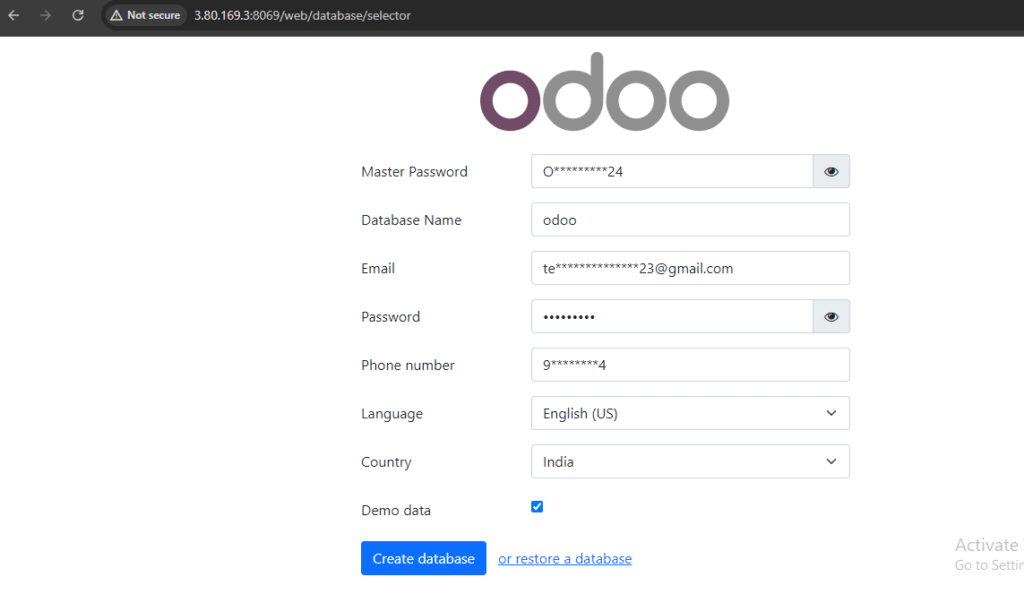Expand the Country selector

pyautogui.click(x=690, y=461)
